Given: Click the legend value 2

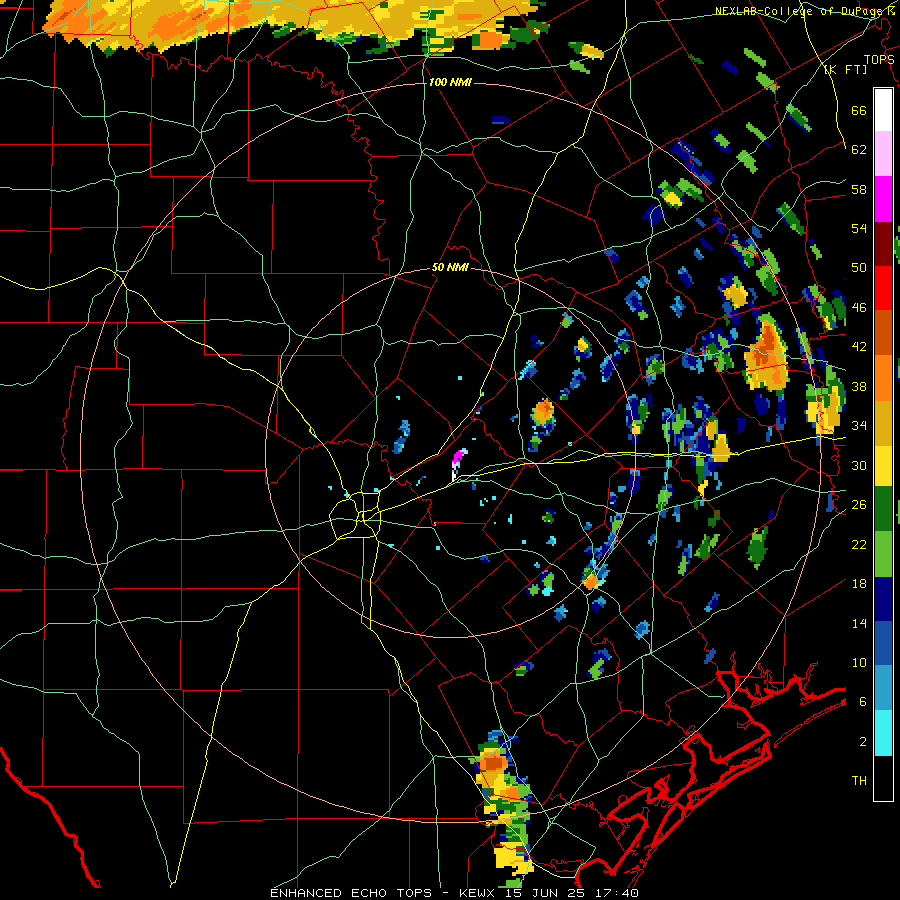Looking at the screenshot, I should [x=863, y=741].
